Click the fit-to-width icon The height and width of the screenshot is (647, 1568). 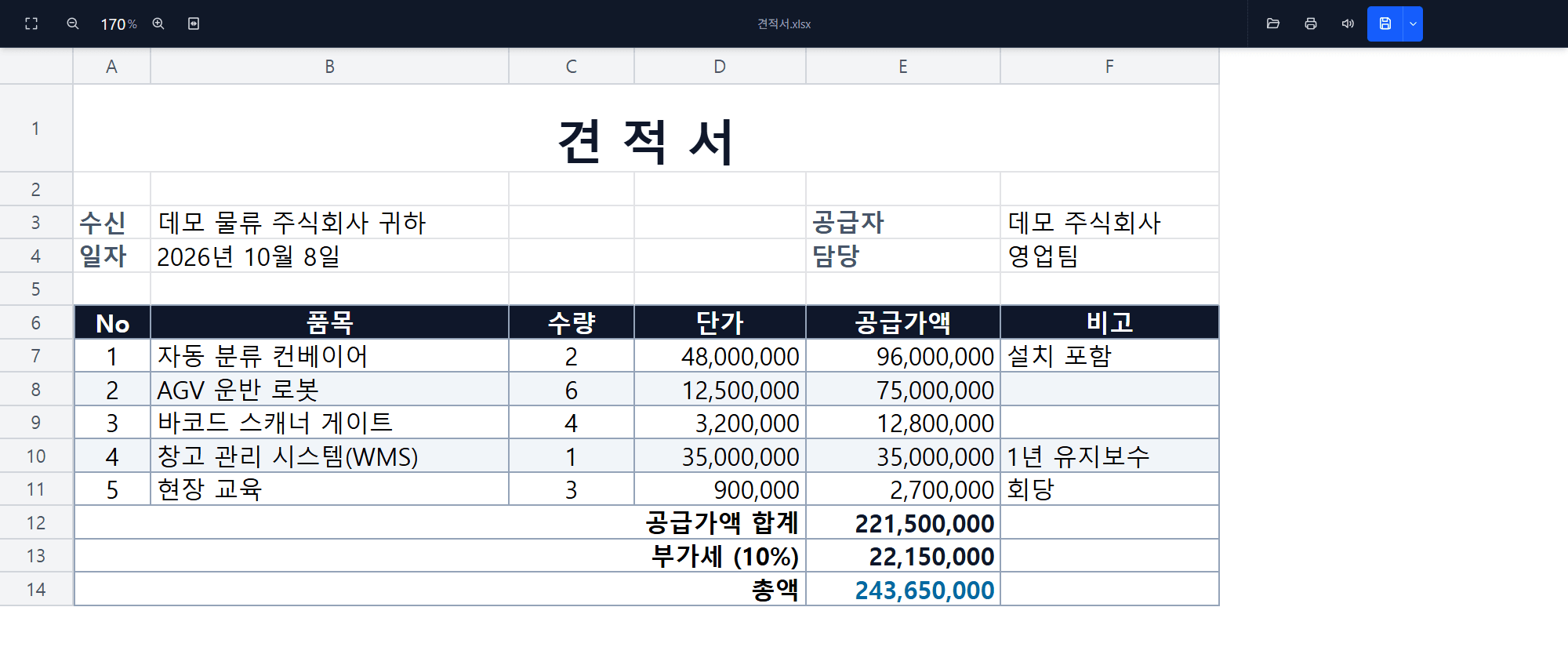(x=194, y=24)
